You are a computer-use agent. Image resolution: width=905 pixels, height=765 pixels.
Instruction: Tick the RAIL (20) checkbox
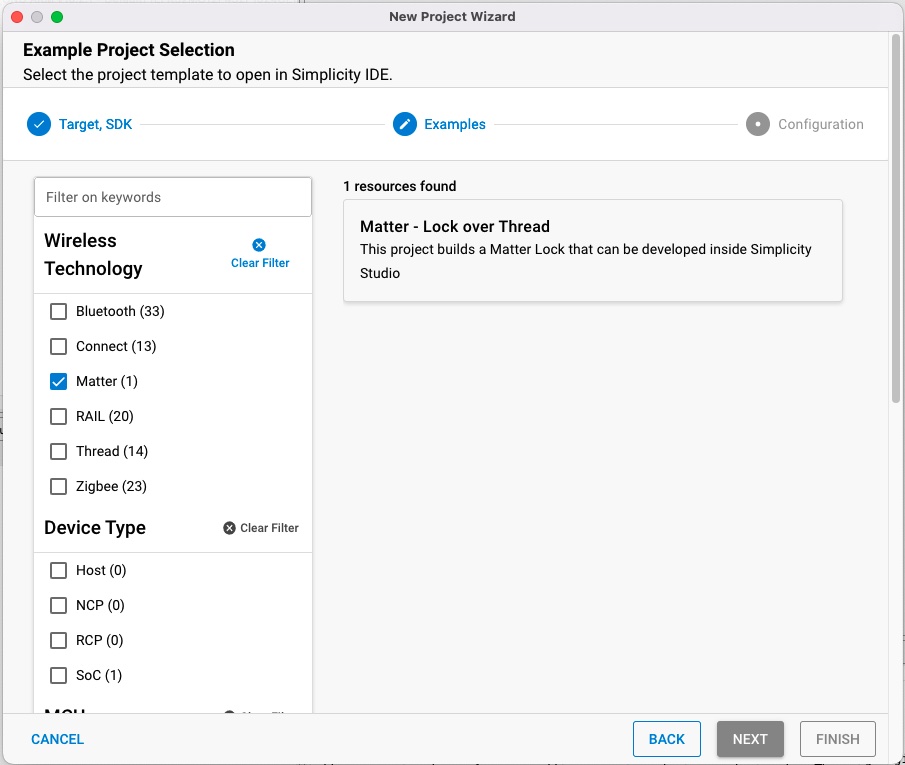point(58,416)
